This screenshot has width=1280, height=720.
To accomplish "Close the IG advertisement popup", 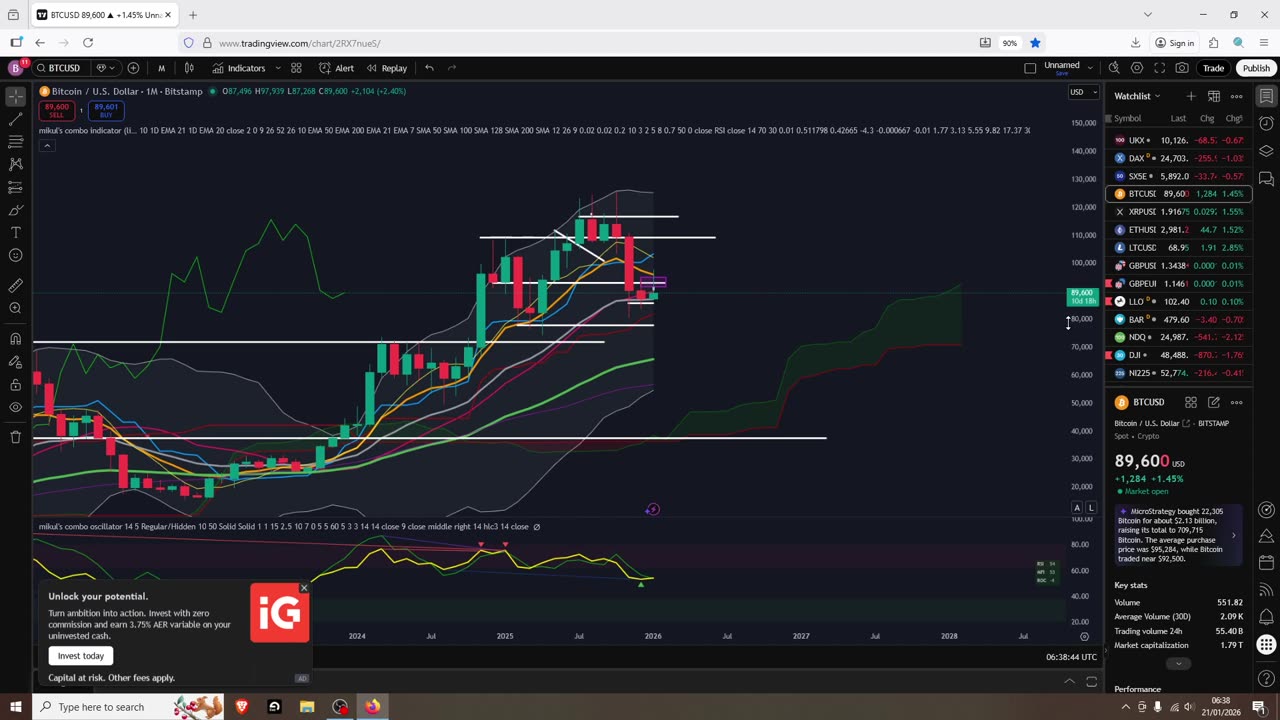I will 304,588.
